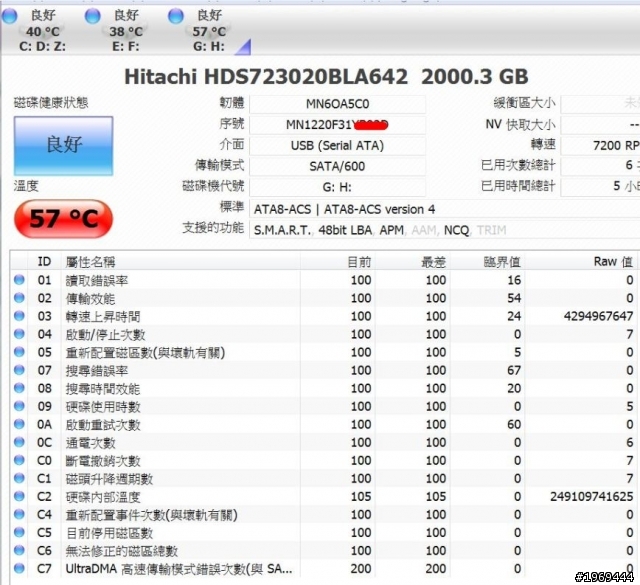Image resolution: width=640 pixels, height=585 pixels.
Task: Click status orb of row C4
Action: tap(19, 514)
